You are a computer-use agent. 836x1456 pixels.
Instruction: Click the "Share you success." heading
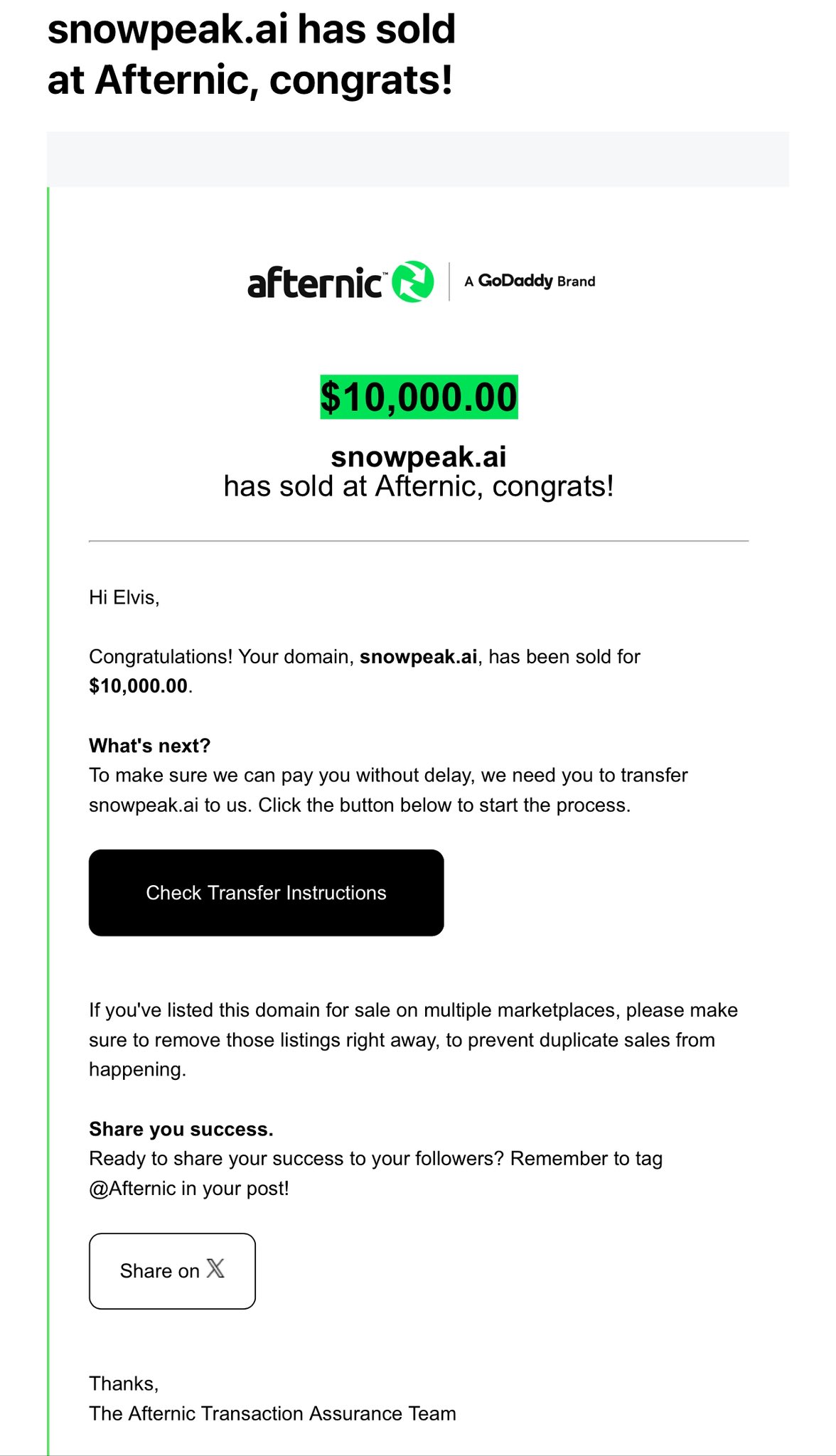[x=181, y=1129]
